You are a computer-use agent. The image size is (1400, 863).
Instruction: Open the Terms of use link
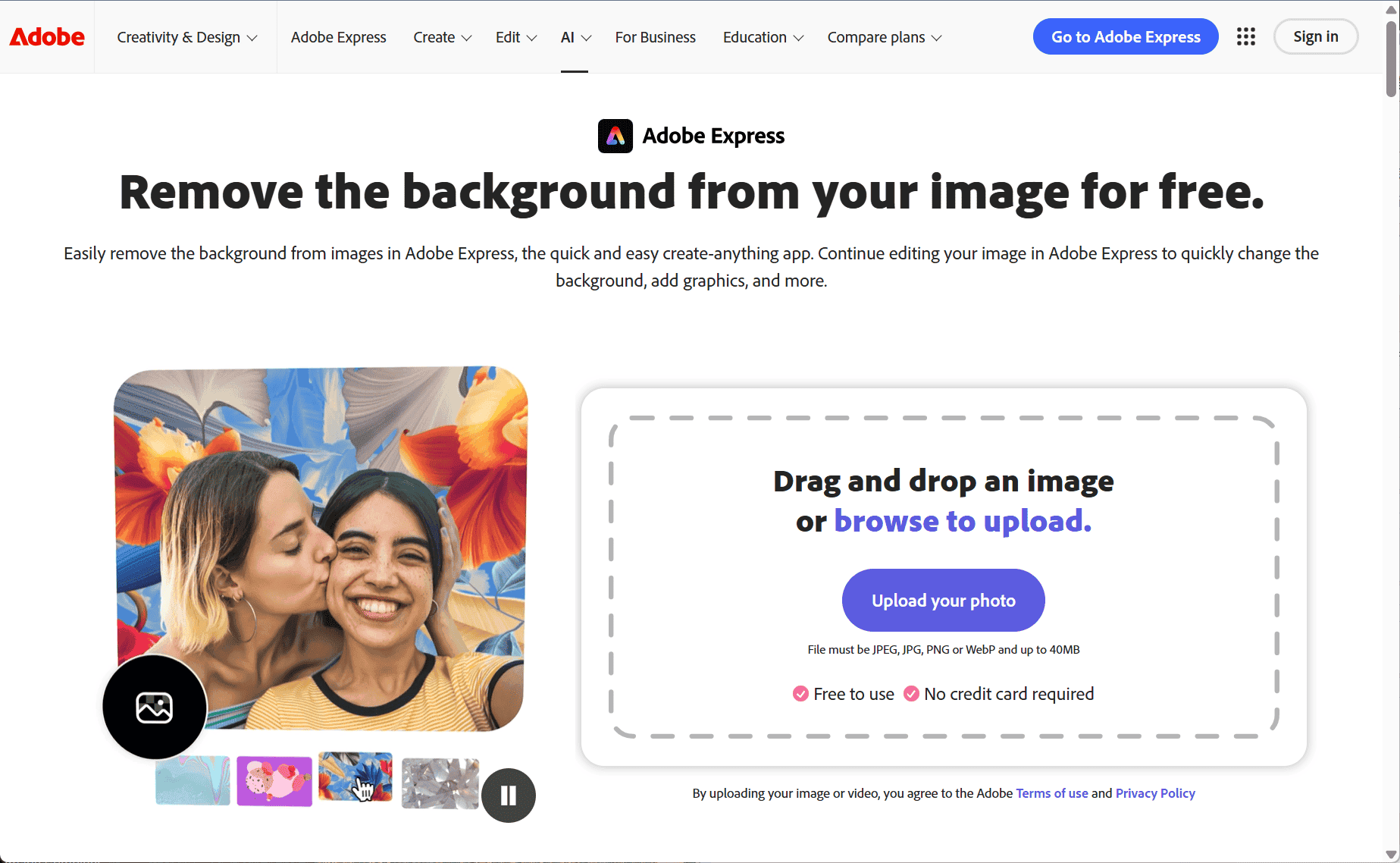(x=1052, y=792)
